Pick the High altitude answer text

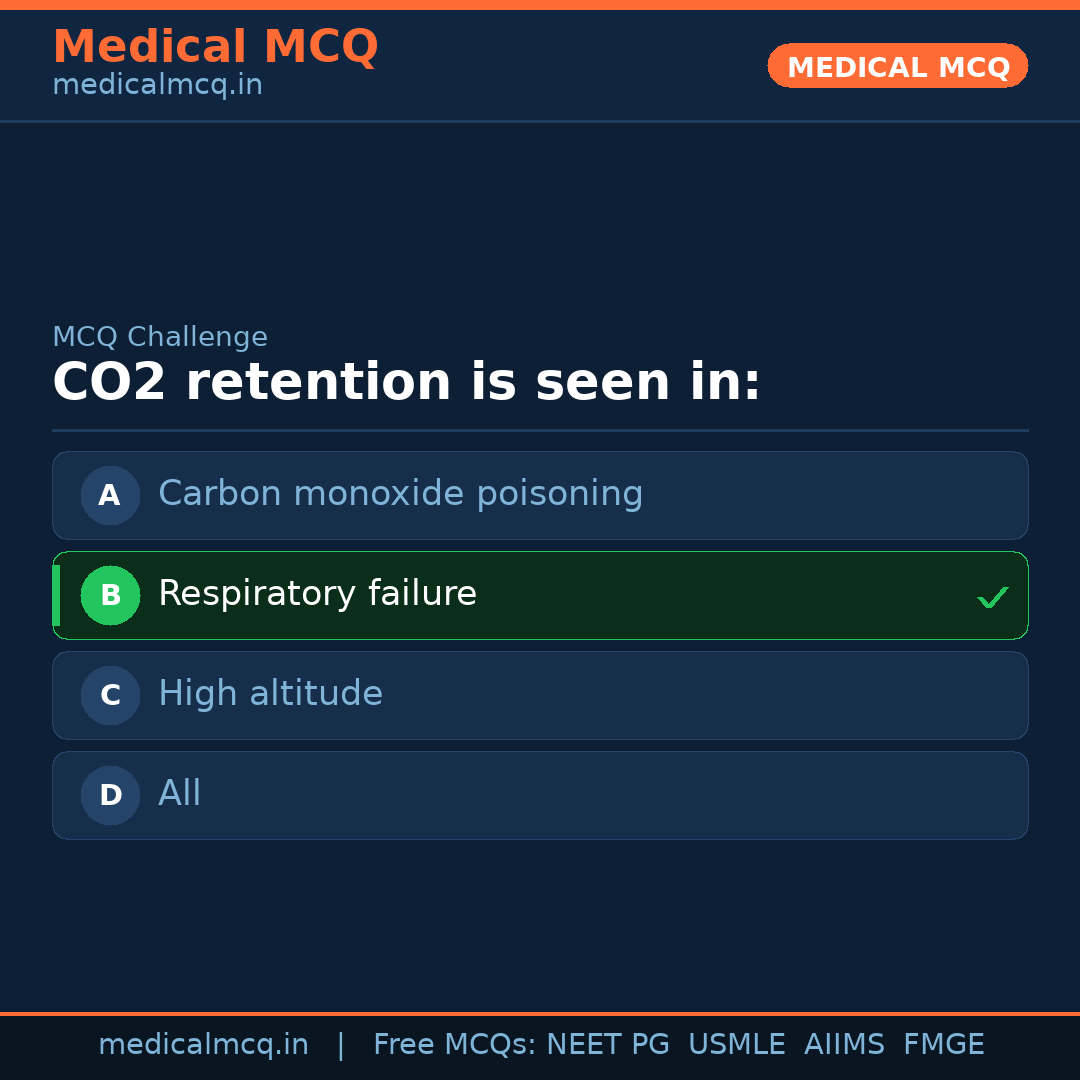[270, 694]
